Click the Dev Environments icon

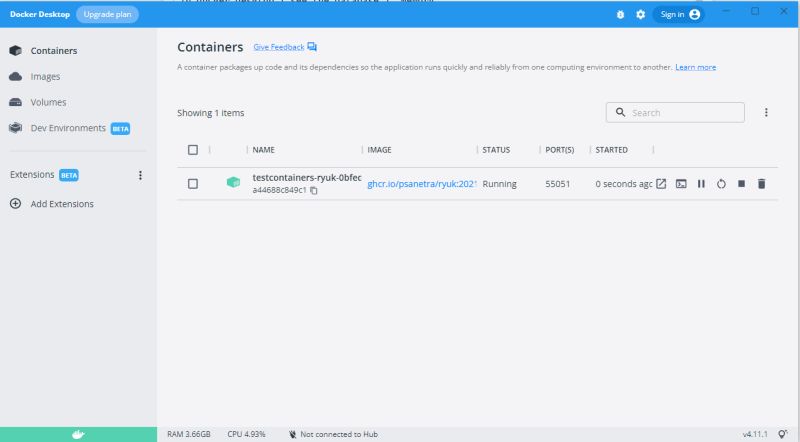(15, 128)
